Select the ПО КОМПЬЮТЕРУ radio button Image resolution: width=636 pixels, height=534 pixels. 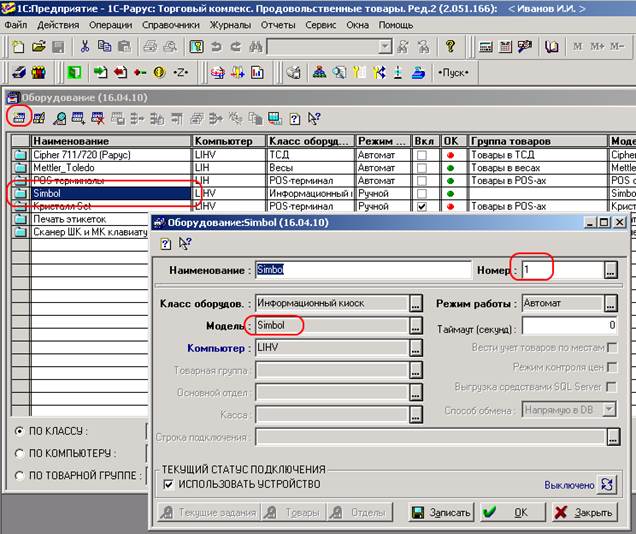(21, 453)
